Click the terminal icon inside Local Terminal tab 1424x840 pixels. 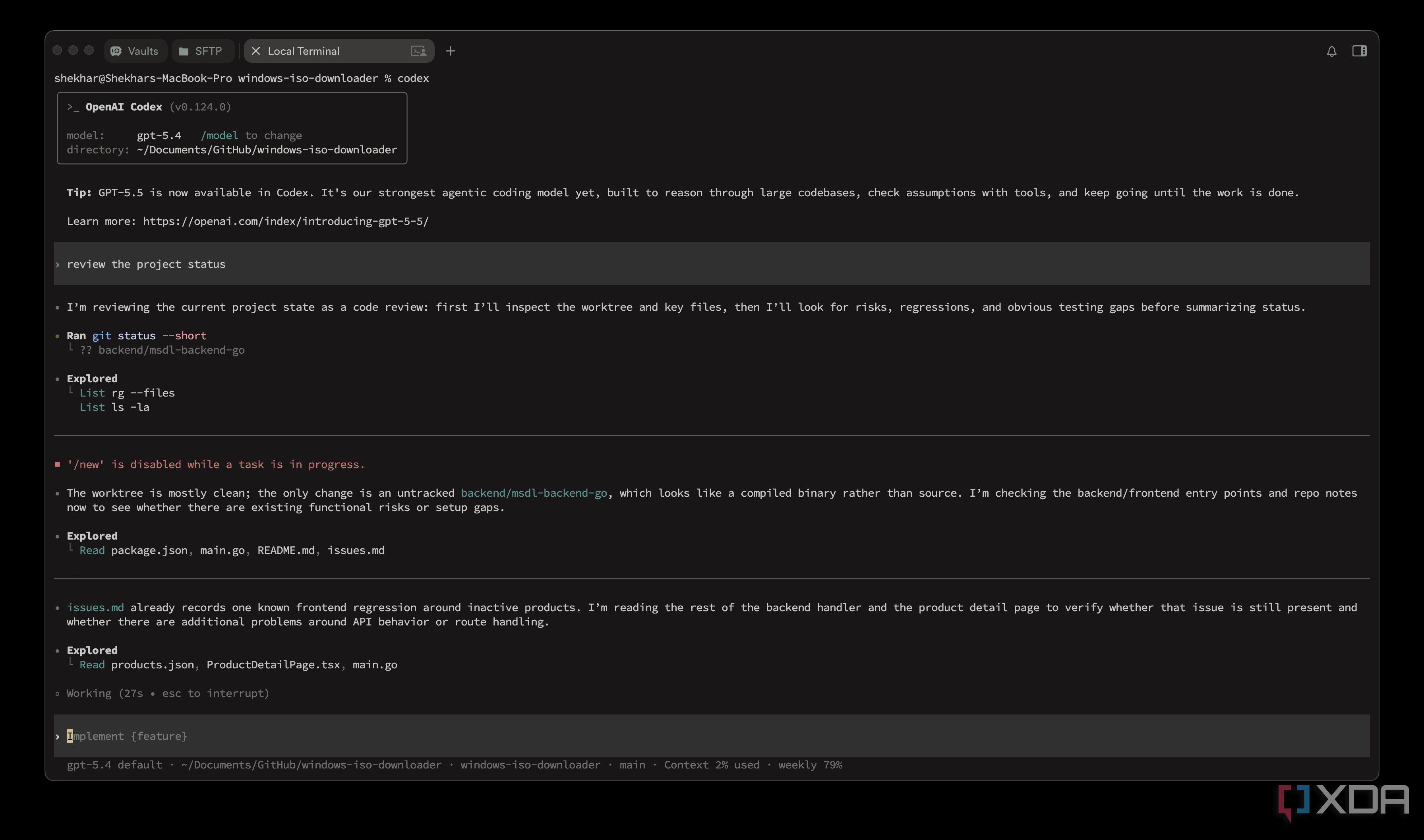pyautogui.click(x=418, y=51)
